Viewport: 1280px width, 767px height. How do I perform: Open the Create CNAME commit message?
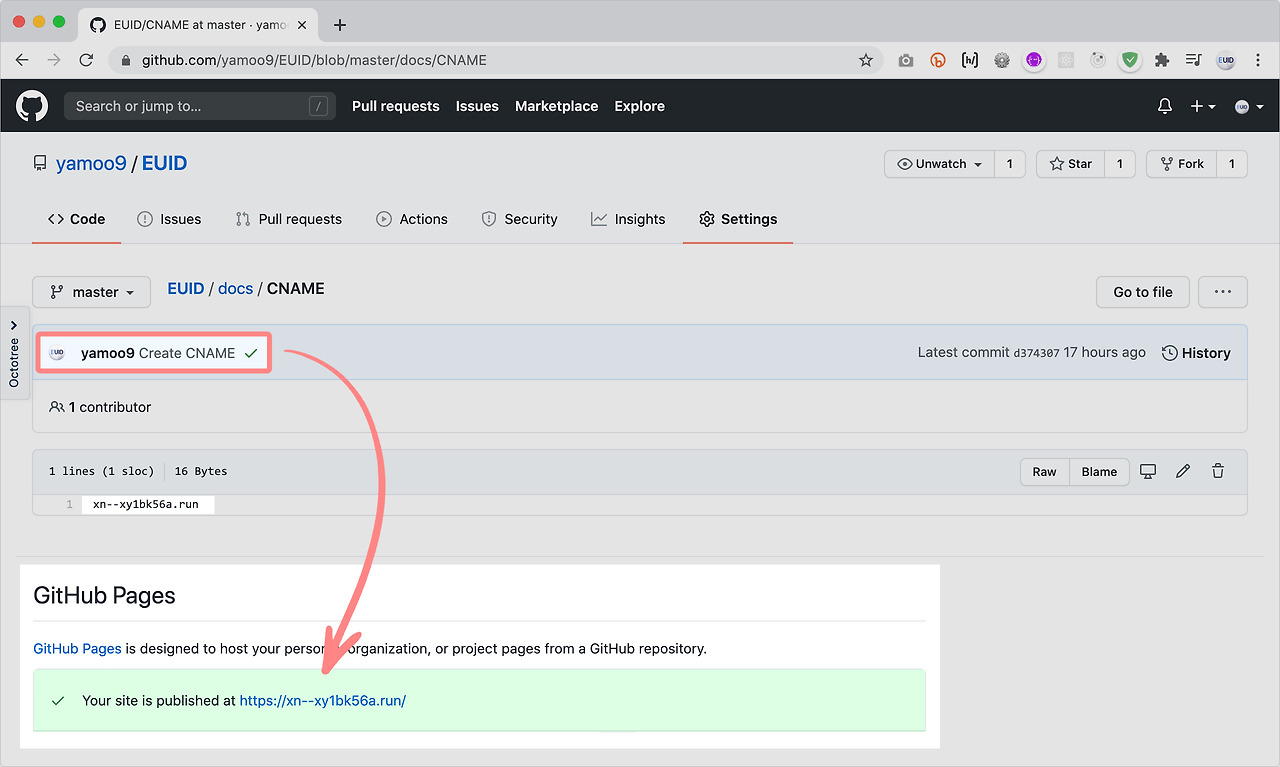(187, 353)
